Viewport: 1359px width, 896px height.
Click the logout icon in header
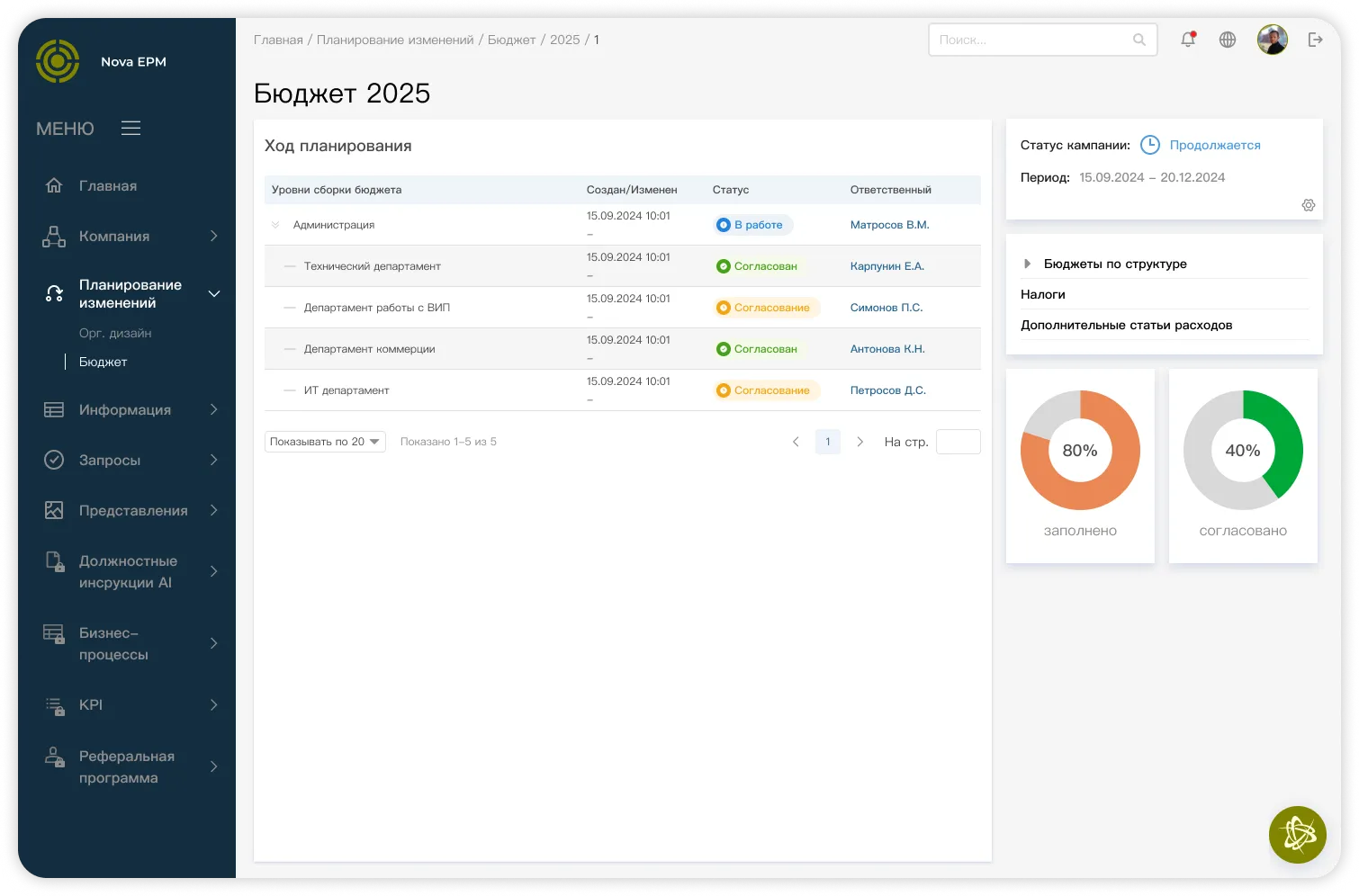[1315, 40]
